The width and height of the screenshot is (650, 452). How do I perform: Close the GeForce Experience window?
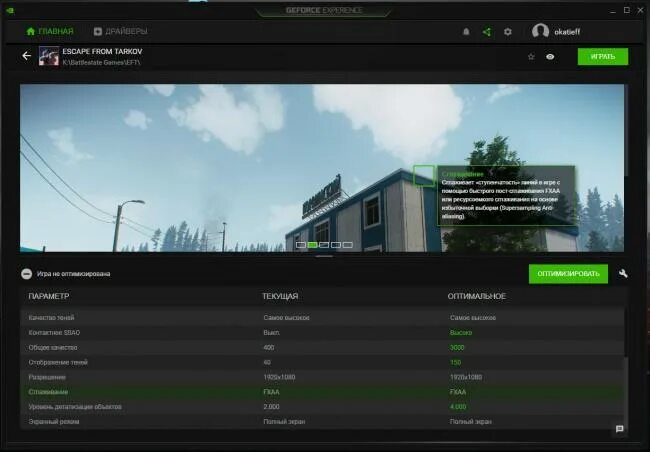640,10
